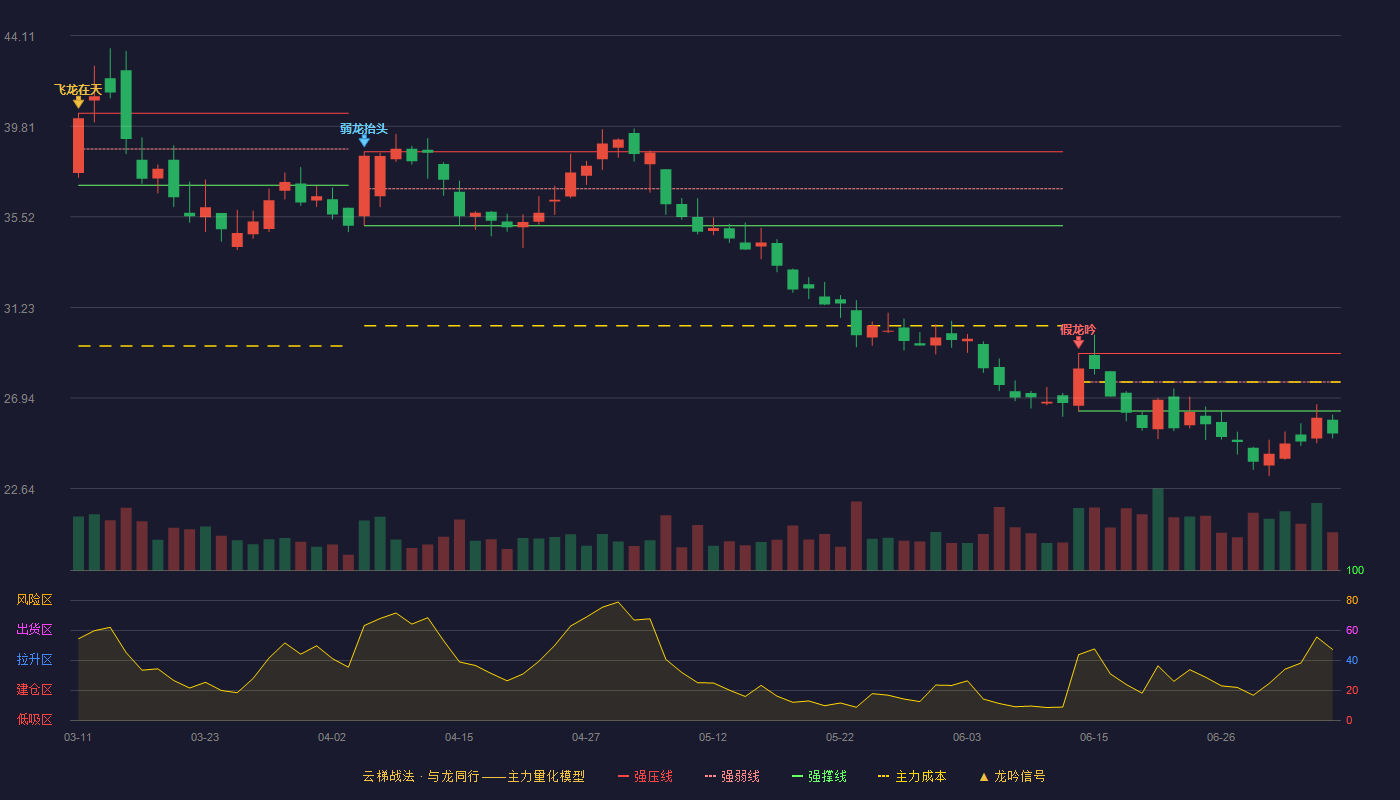Image resolution: width=1400 pixels, height=800 pixels.
Task: Click the first red candlestick below 飞龙在天
Action: (x=78, y=146)
